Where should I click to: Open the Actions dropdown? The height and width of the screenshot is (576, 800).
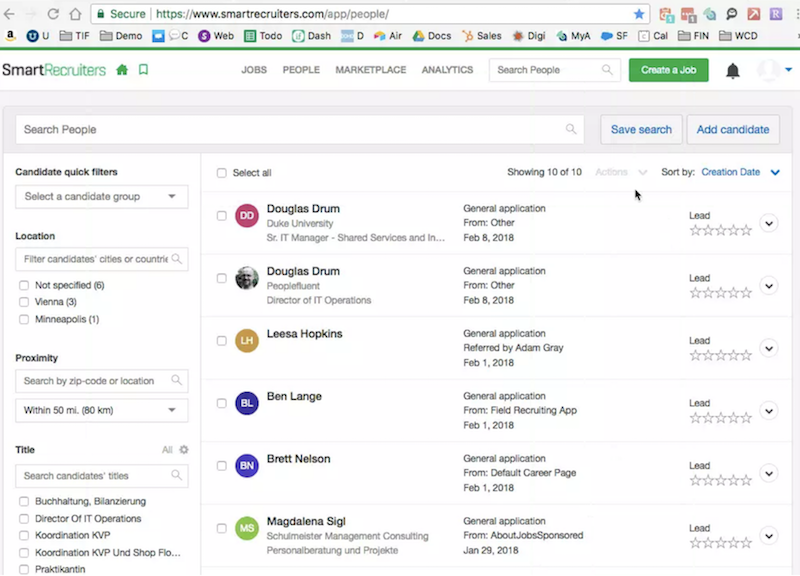click(x=621, y=172)
